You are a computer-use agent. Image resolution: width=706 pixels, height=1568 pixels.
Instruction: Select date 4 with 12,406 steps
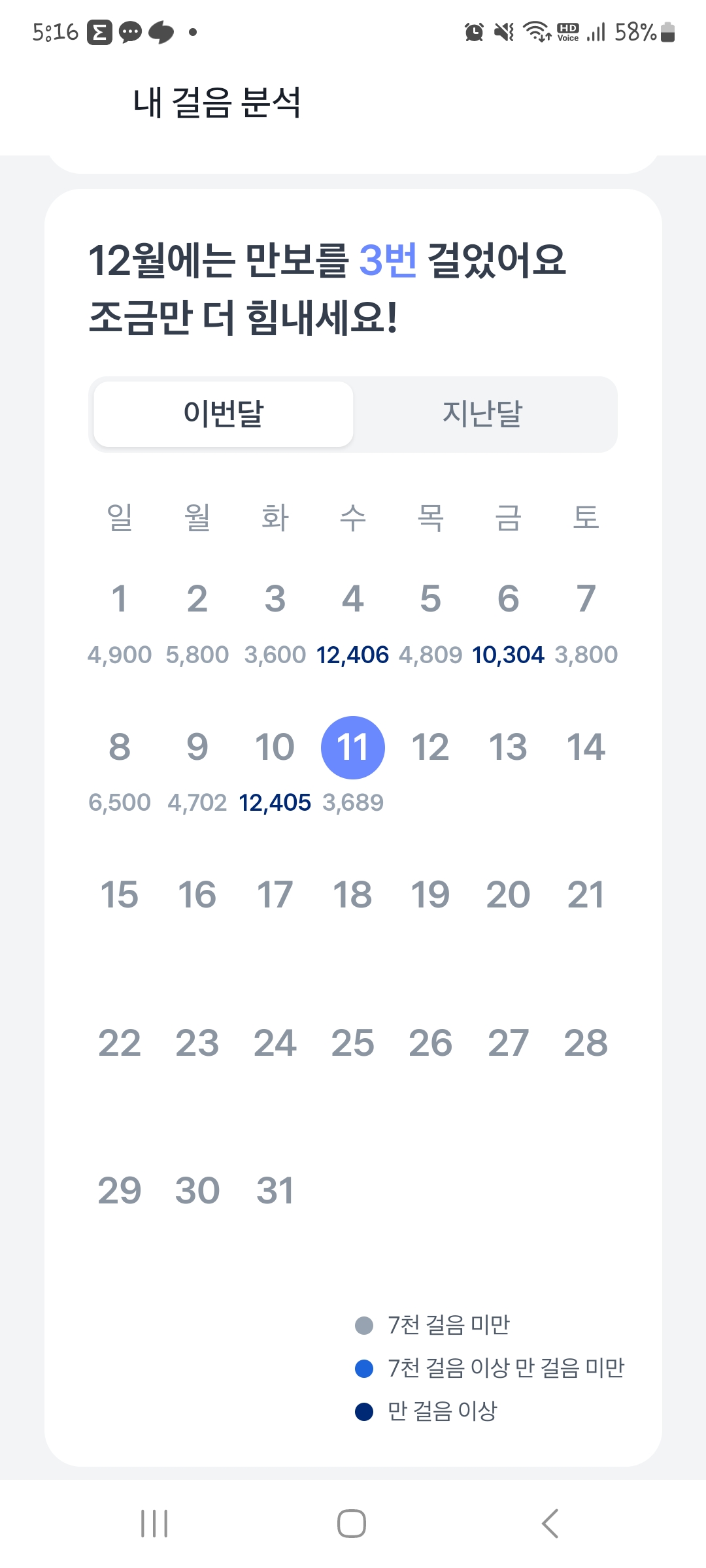pos(353,599)
